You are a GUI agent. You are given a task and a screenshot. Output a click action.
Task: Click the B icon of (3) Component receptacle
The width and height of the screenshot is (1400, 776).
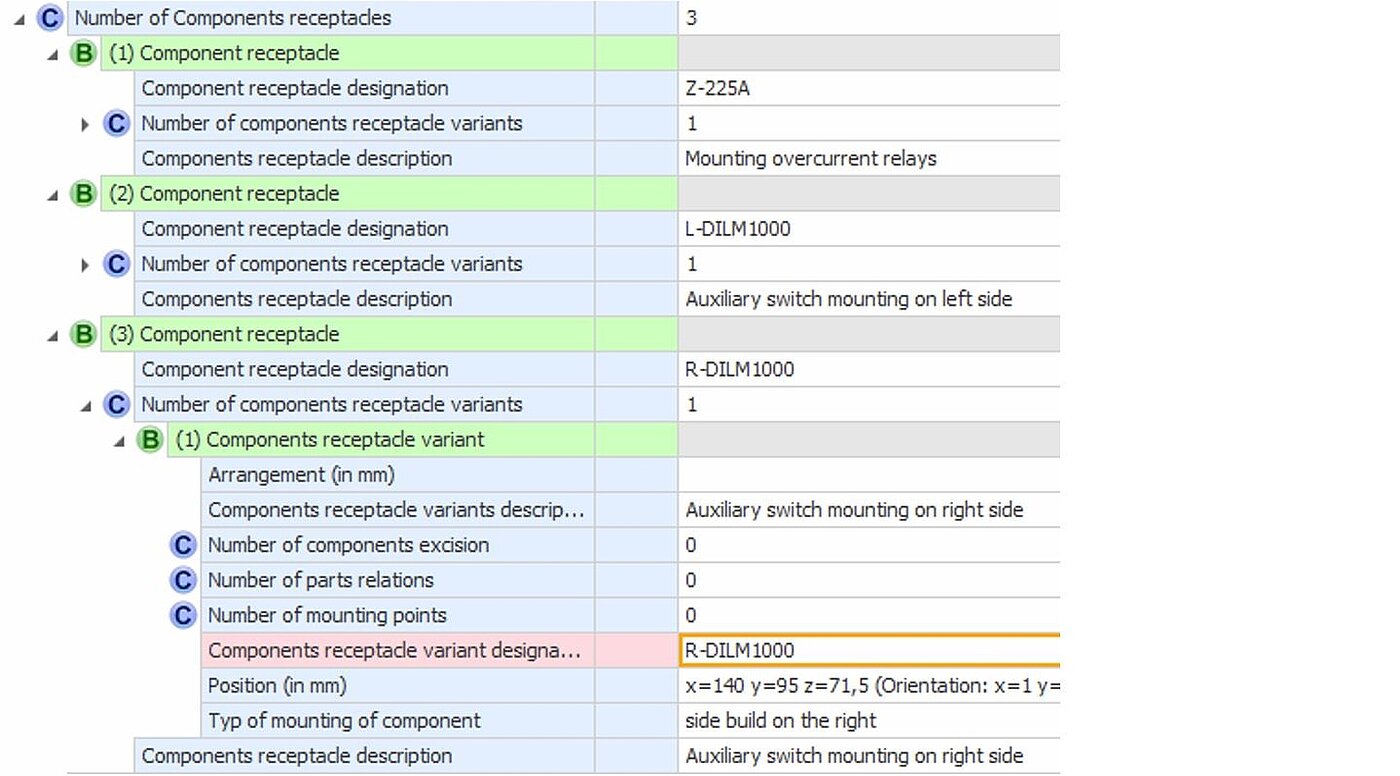coord(83,334)
